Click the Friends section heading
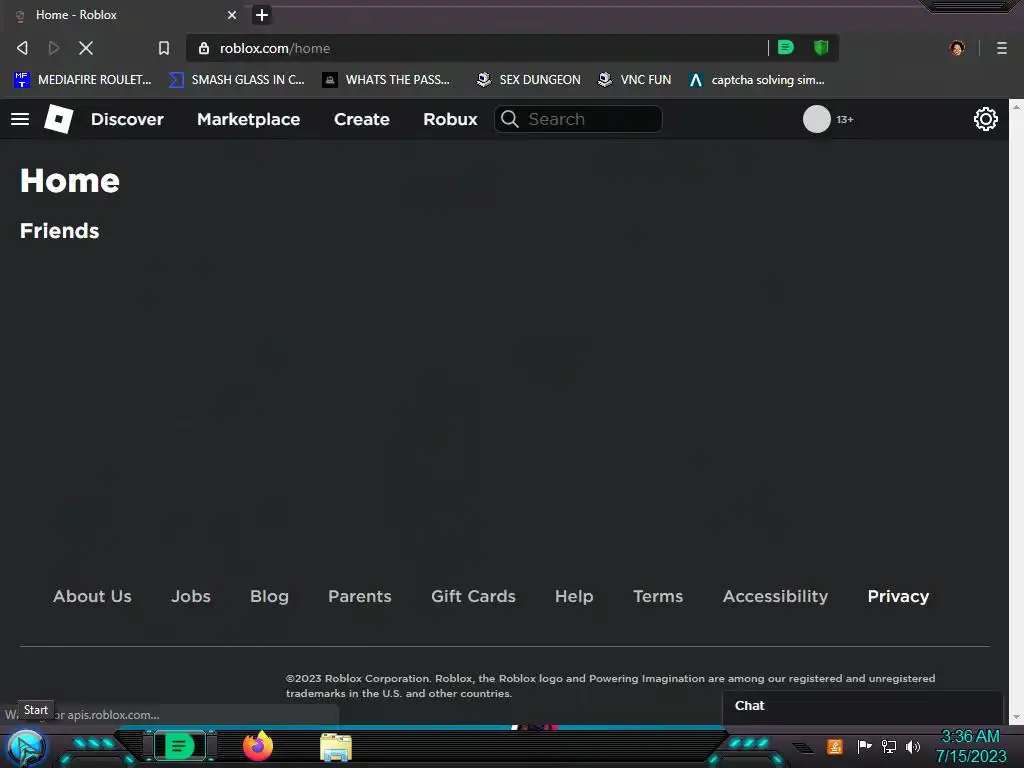 (x=59, y=231)
